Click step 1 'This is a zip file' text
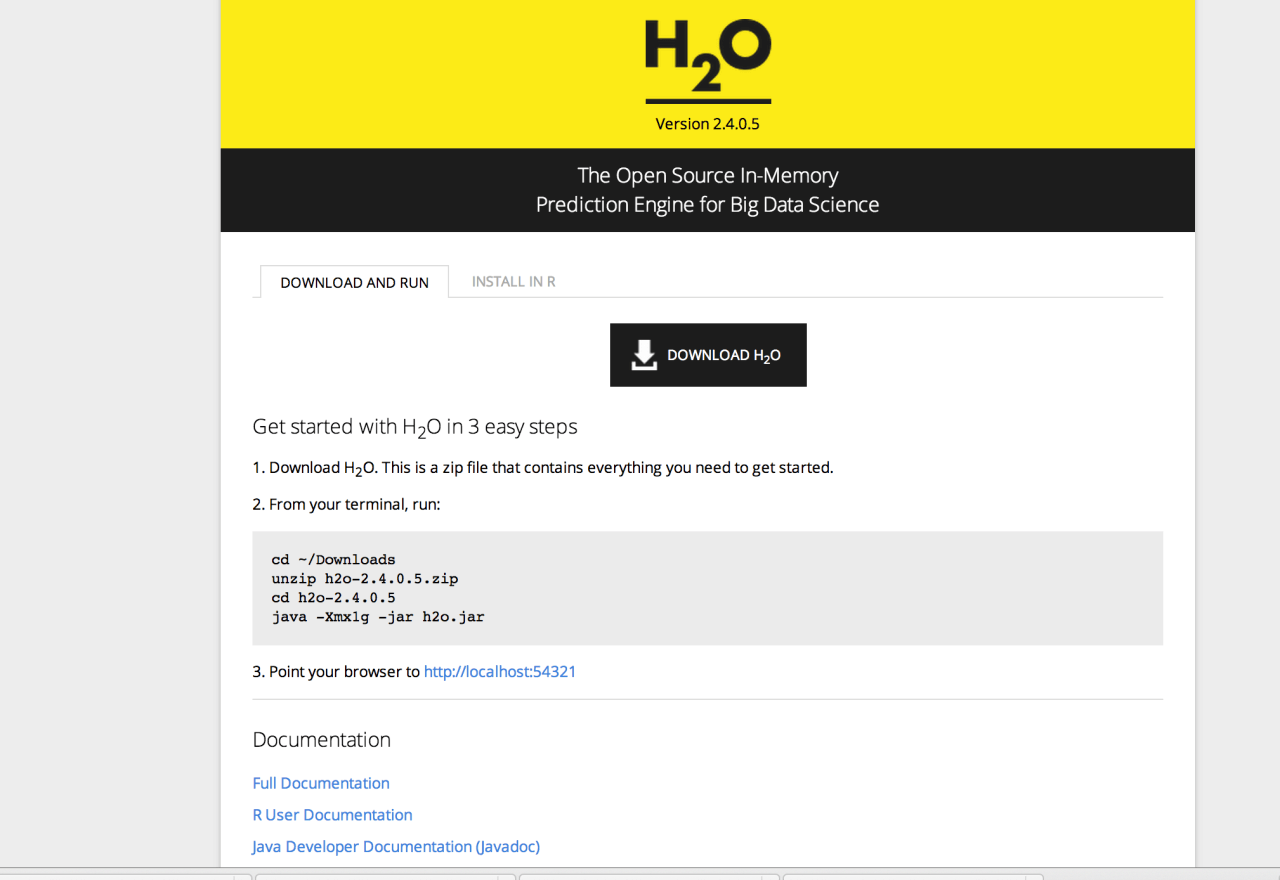1280x880 pixels. [608, 468]
